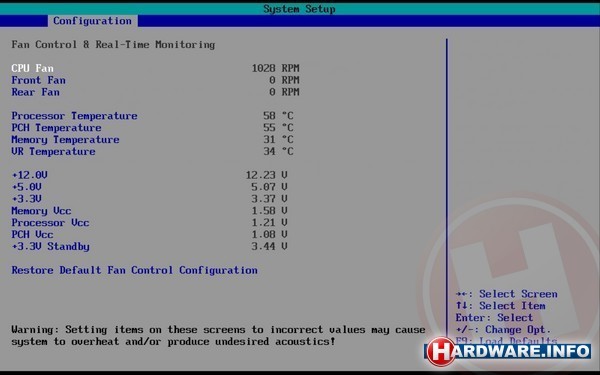Select the +3.3V Standby item

(51, 246)
